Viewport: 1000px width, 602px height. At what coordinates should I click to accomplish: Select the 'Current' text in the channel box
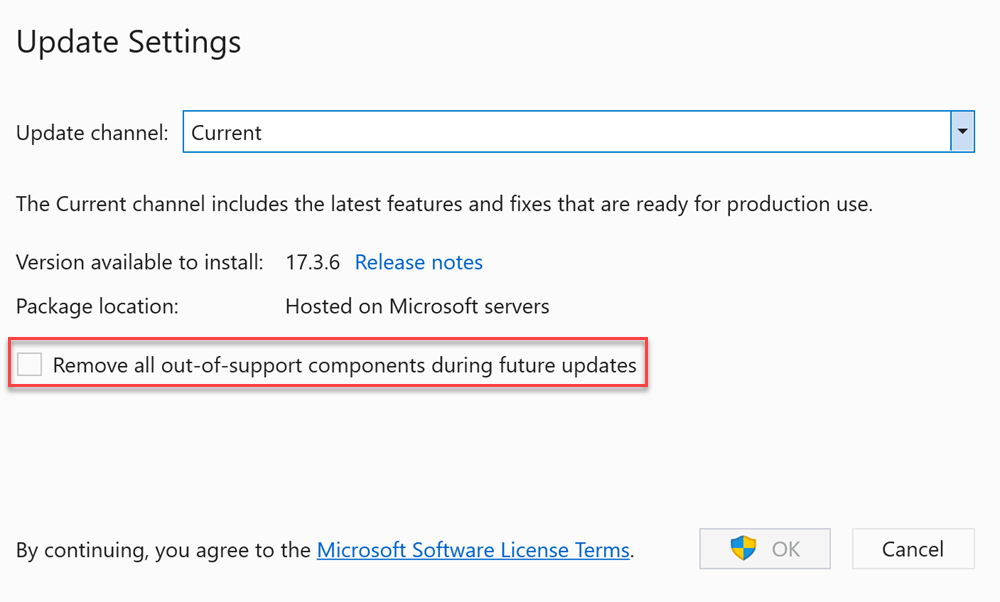tap(226, 133)
